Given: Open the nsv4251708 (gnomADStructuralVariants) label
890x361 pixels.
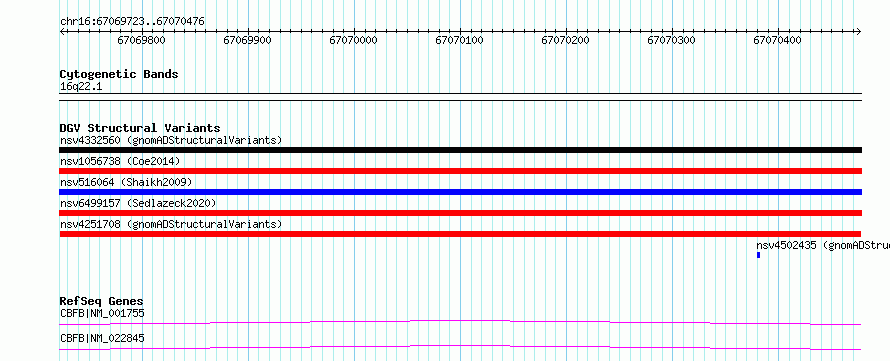Looking at the screenshot, I should tap(171, 224).
